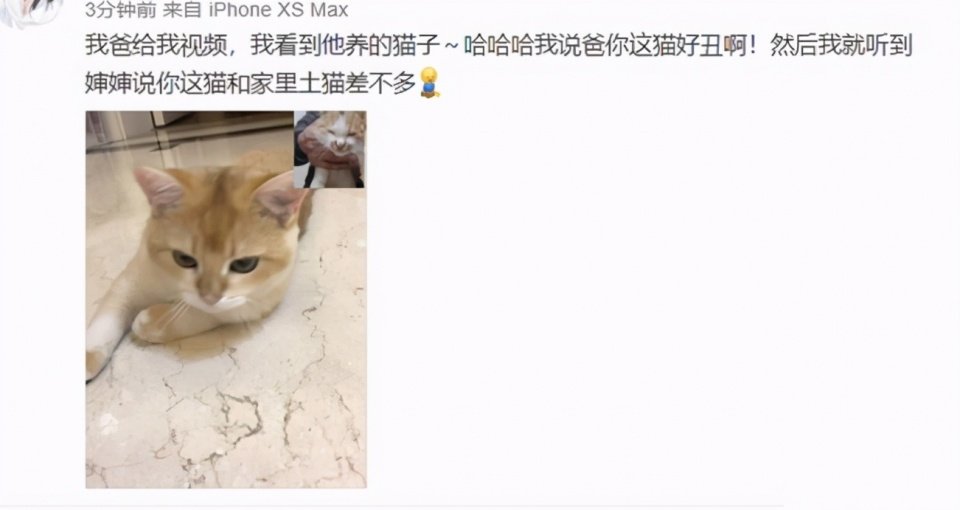Click the cat's left pink ear
Image resolution: width=960 pixels, height=510 pixels.
159,188
